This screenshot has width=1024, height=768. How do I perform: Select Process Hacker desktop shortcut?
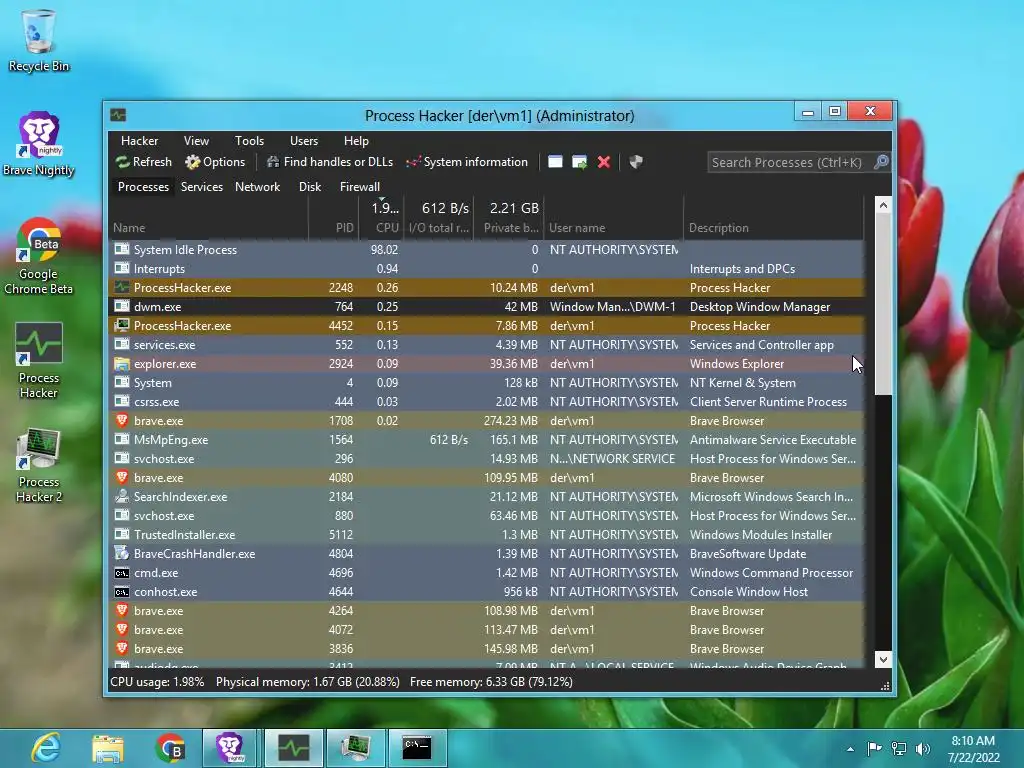[x=39, y=360]
